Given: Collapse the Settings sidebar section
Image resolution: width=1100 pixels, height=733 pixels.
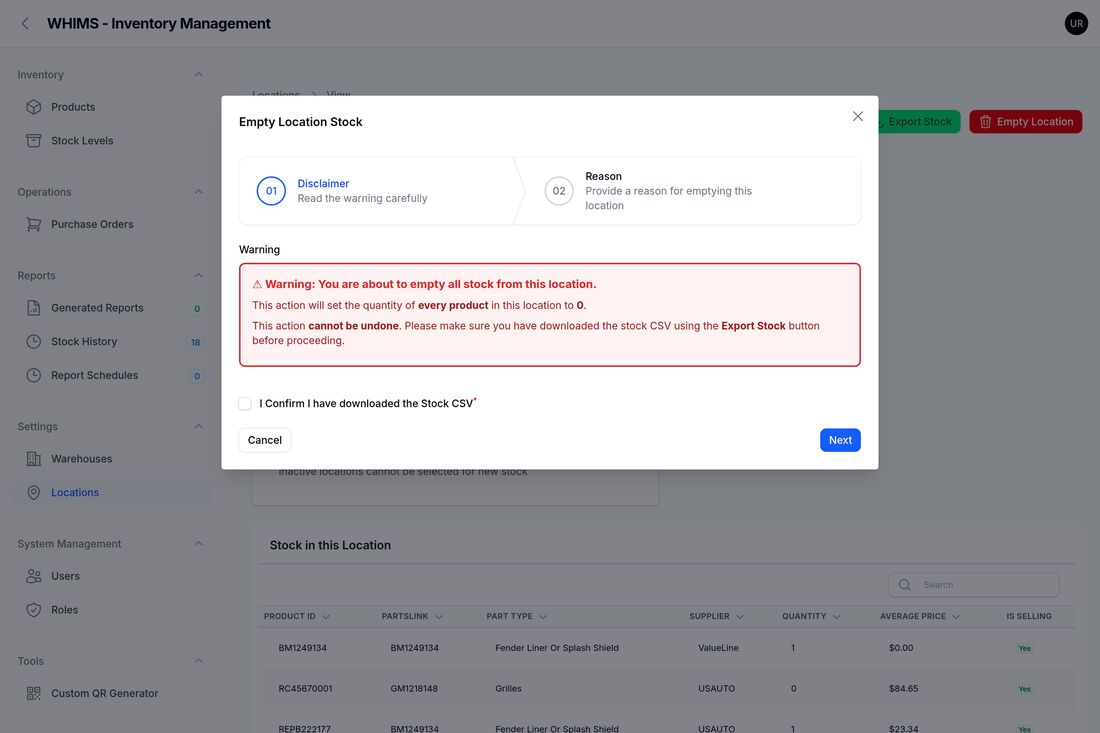Looking at the screenshot, I should point(199,426).
